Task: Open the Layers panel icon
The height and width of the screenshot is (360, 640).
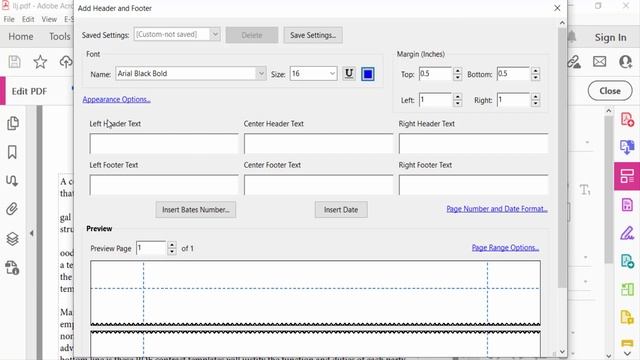Action: [12, 239]
